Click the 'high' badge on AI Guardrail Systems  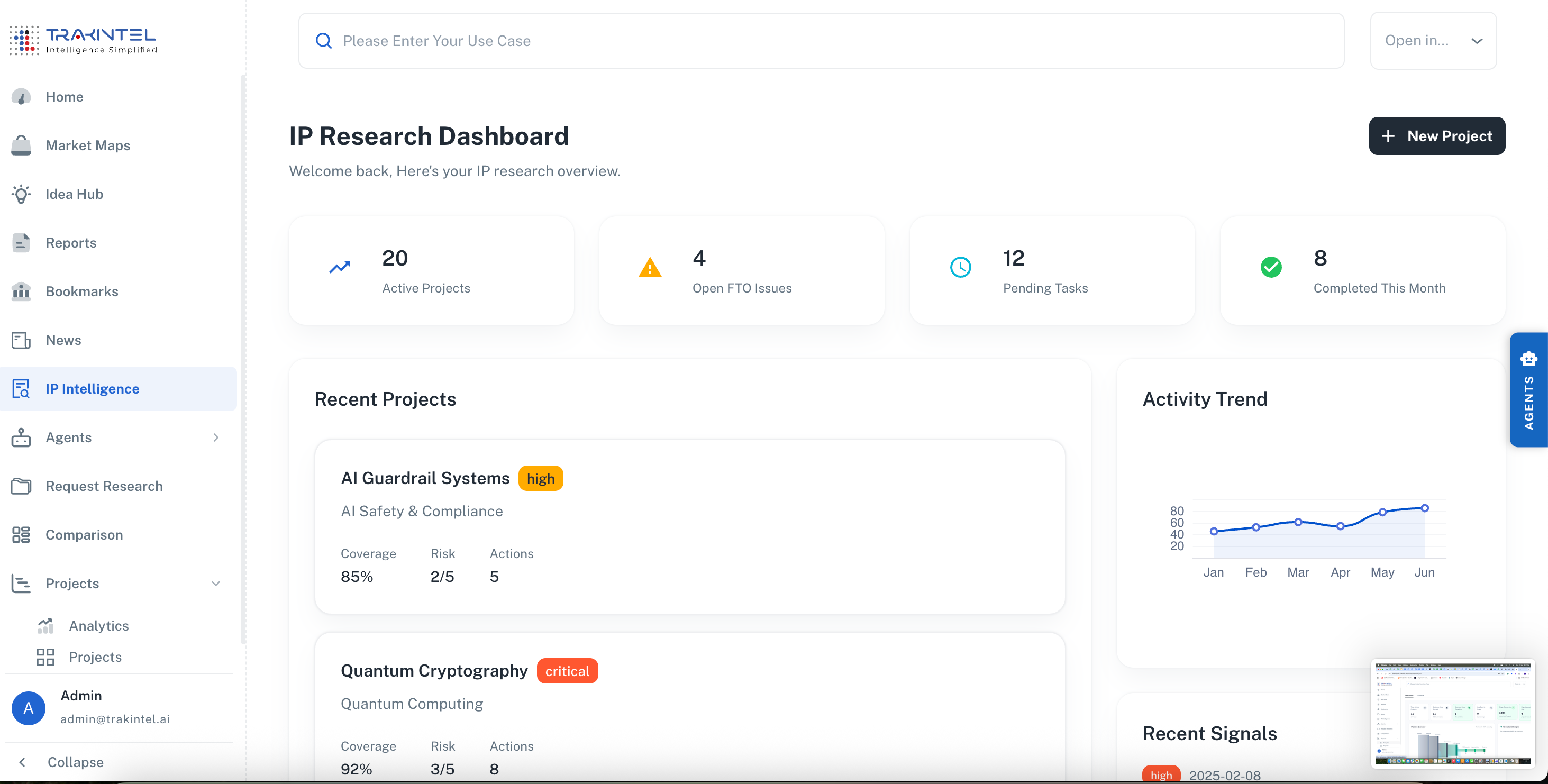540,478
